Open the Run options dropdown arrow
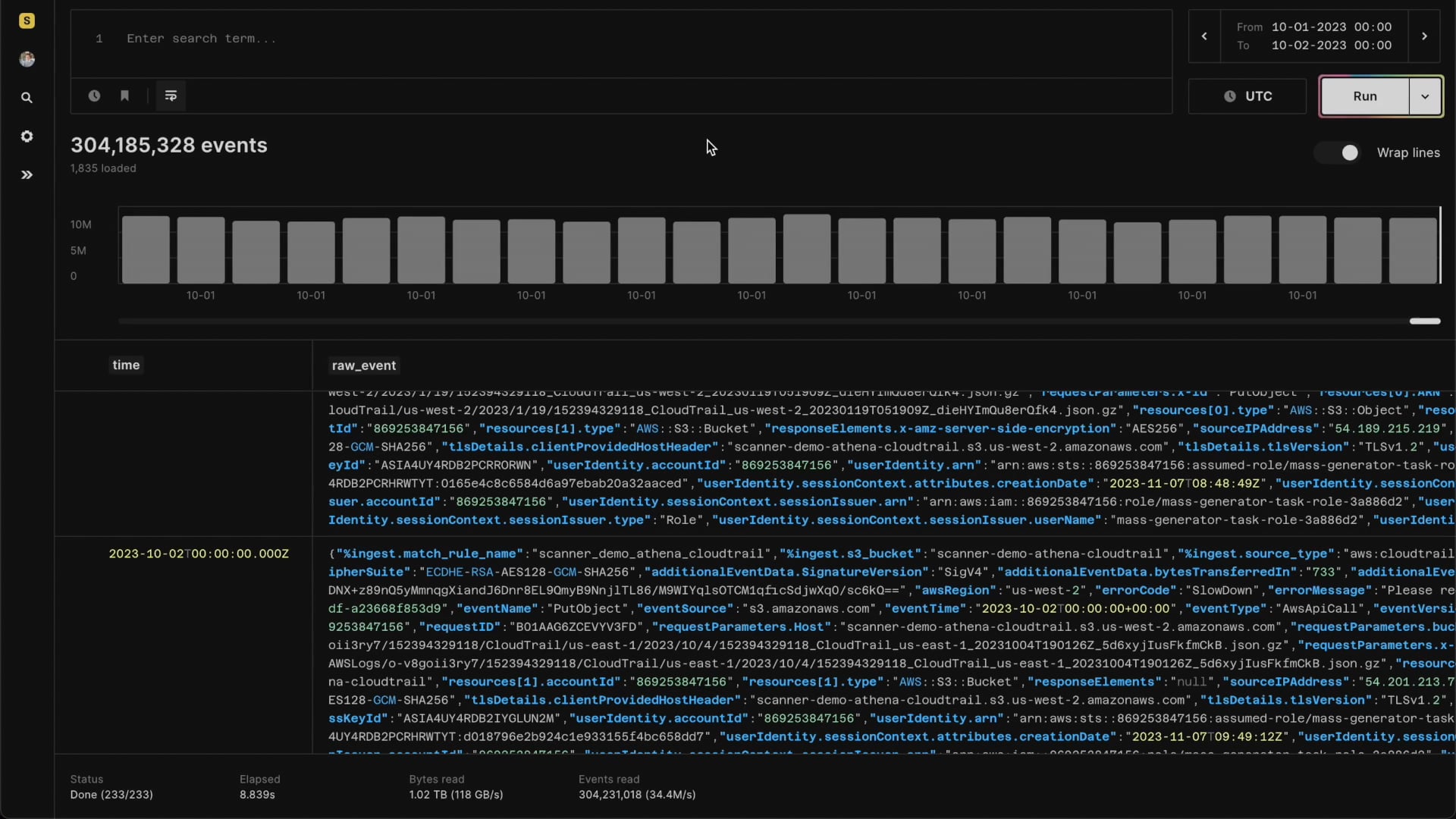 click(x=1425, y=96)
